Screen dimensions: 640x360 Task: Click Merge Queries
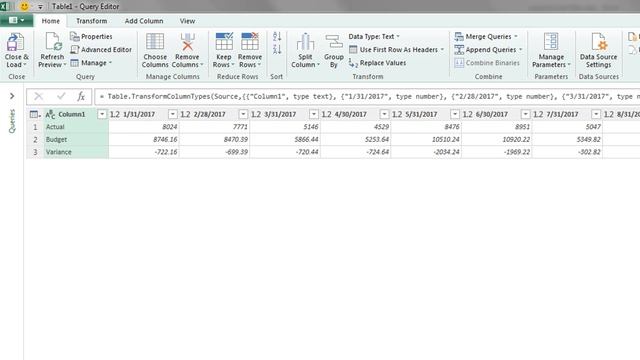pyautogui.click(x=486, y=37)
